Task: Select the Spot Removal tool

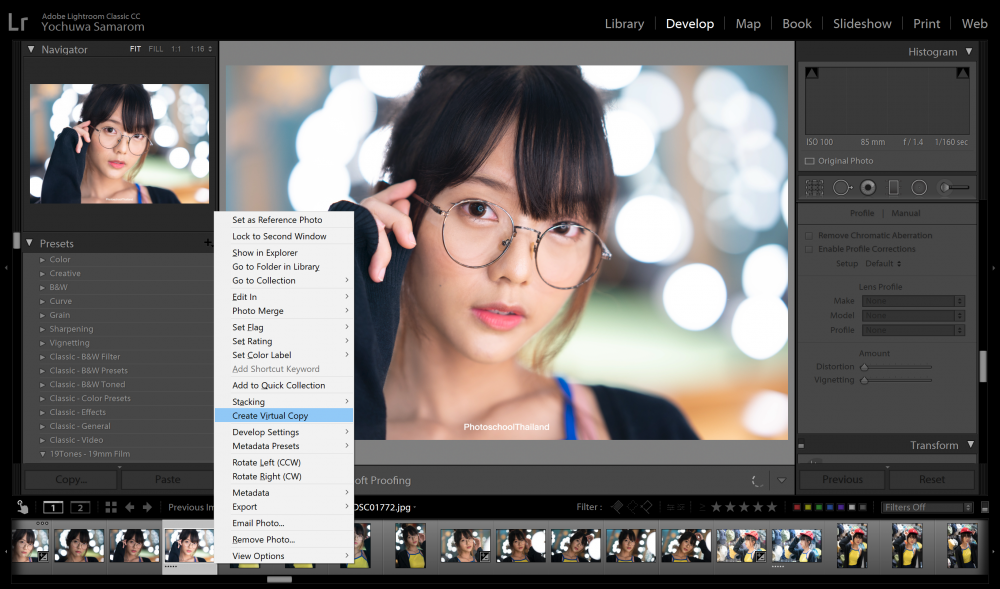Action: coord(842,187)
